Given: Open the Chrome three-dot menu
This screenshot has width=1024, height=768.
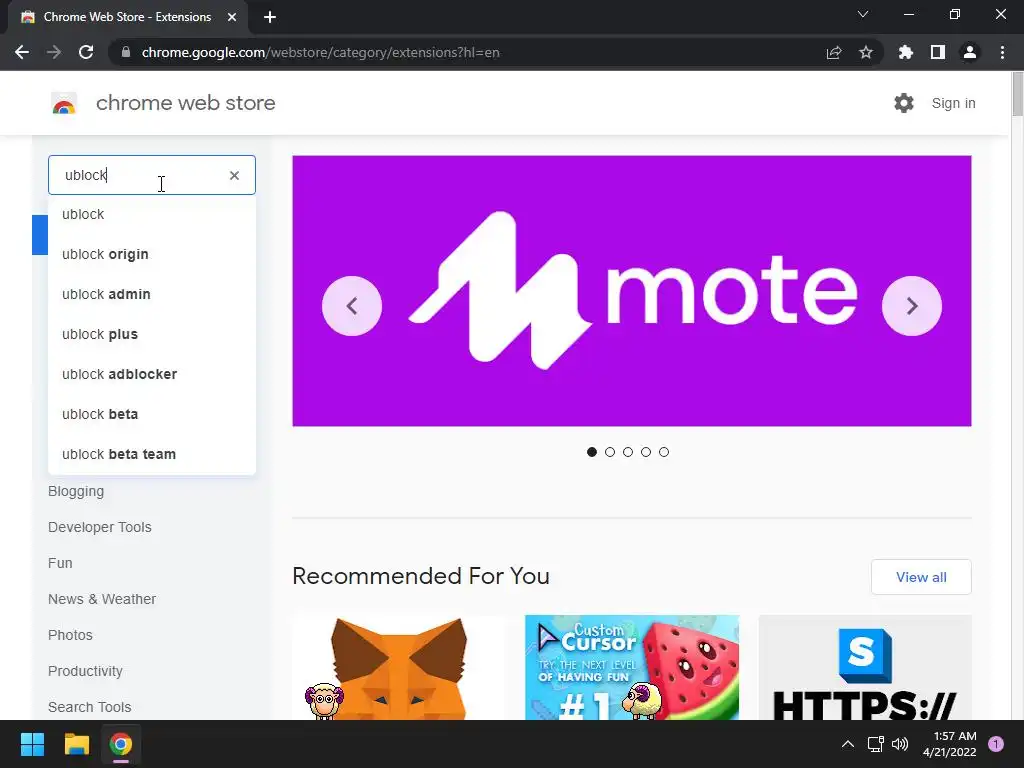Looking at the screenshot, I should pos(1002,52).
